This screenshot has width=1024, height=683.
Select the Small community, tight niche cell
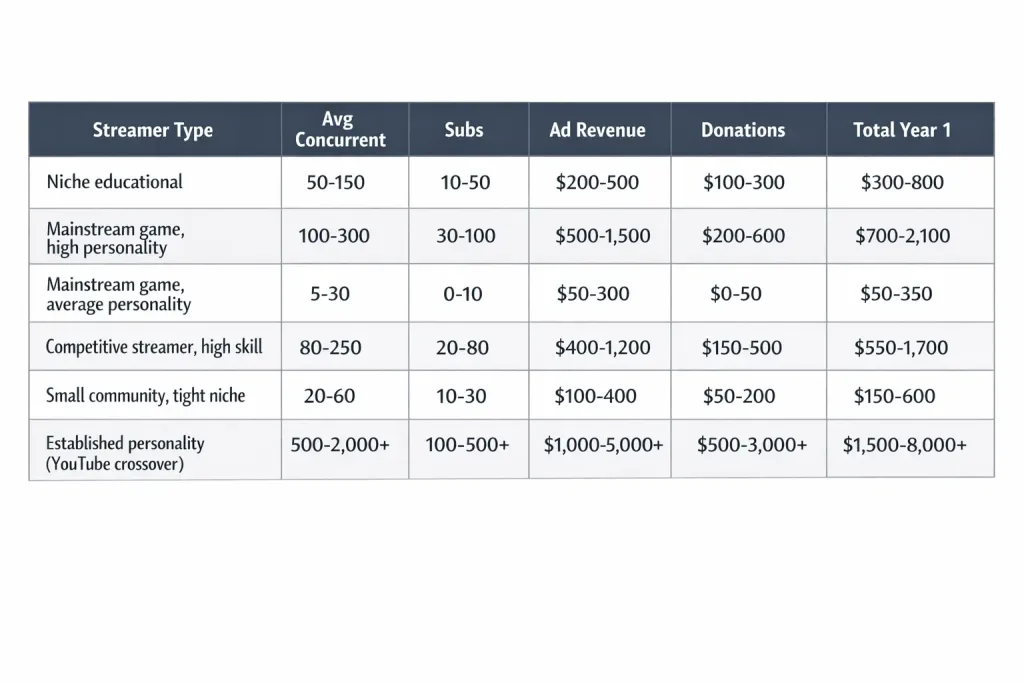(145, 396)
